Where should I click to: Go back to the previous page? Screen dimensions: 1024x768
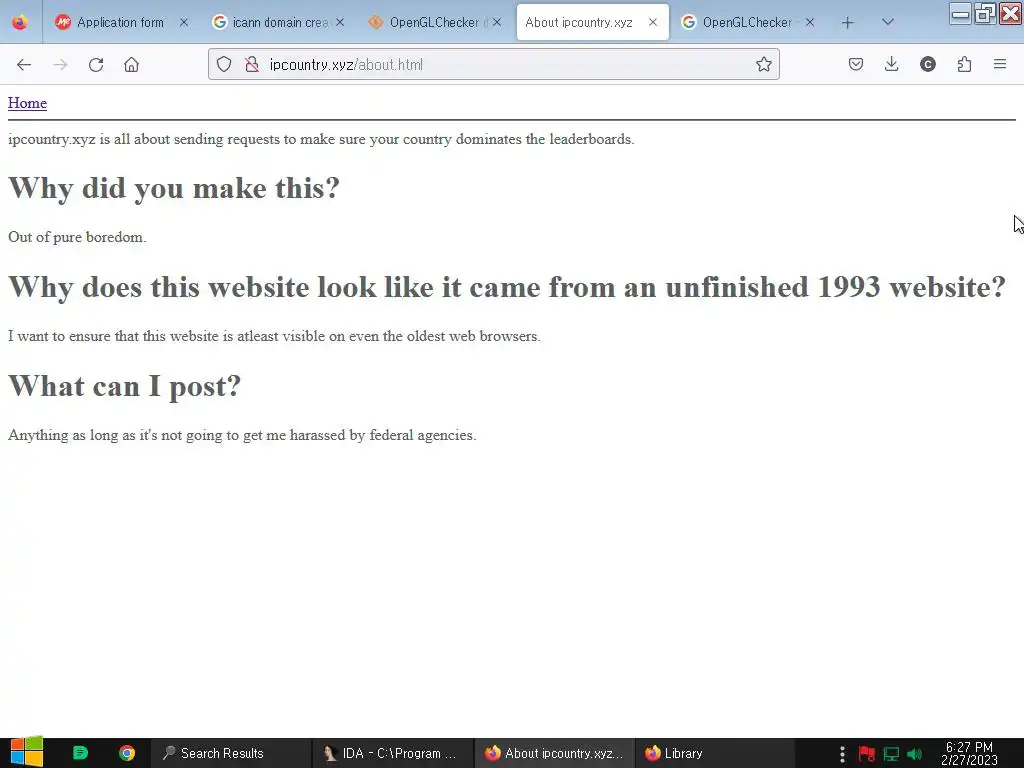24,65
